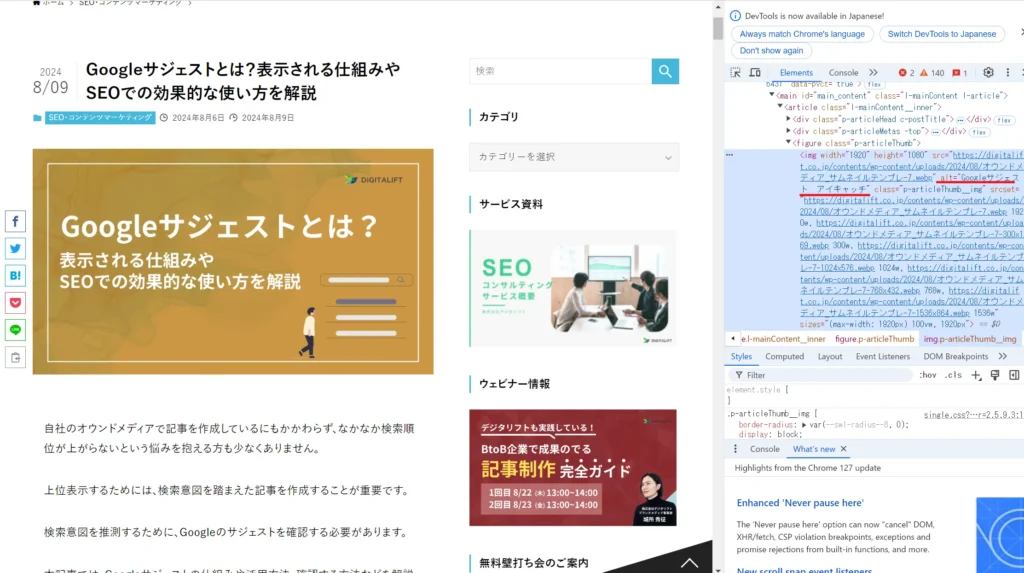The image size is (1024, 573).
Task: Focus the 検索 search input field
Action: tap(560, 71)
